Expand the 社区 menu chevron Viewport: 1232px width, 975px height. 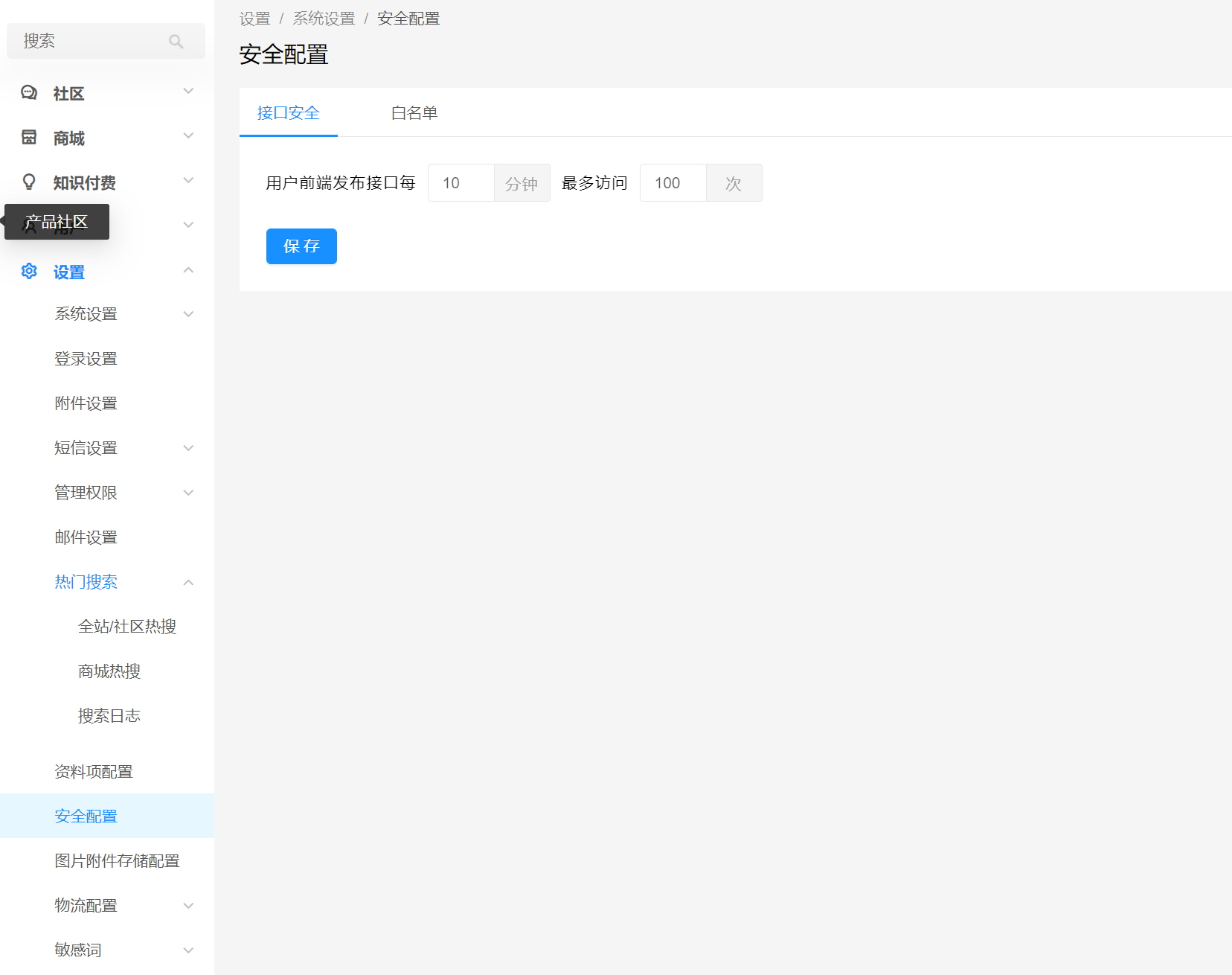188,92
